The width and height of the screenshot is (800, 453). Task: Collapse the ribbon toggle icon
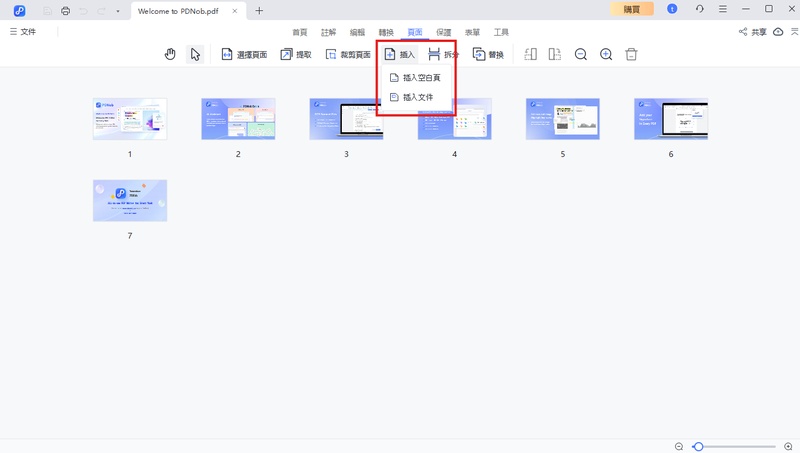click(794, 32)
